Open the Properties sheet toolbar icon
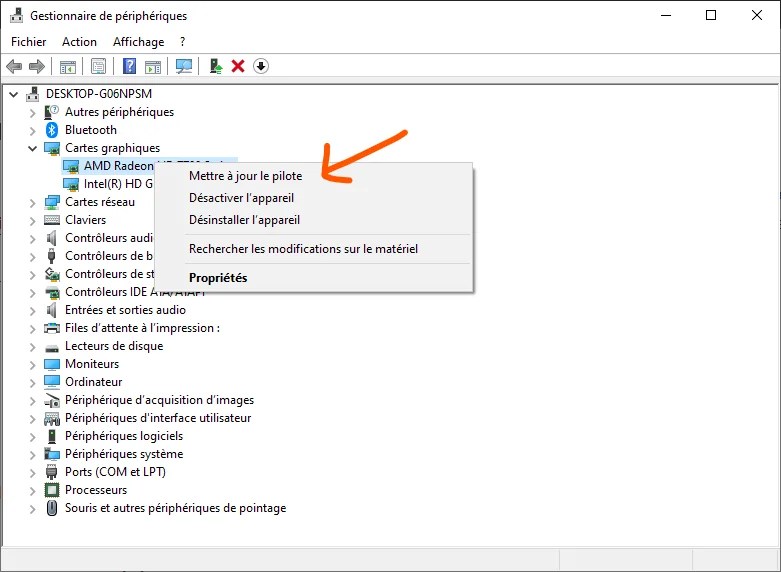The height and width of the screenshot is (572, 781). coord(98,66)
